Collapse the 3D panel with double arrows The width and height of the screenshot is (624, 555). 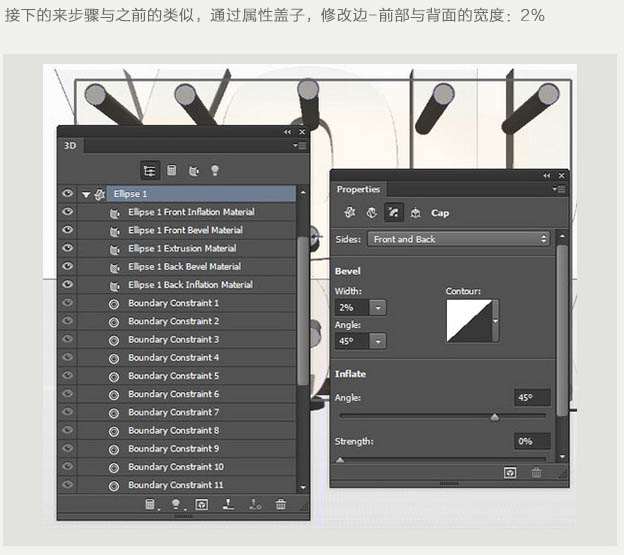287,132
